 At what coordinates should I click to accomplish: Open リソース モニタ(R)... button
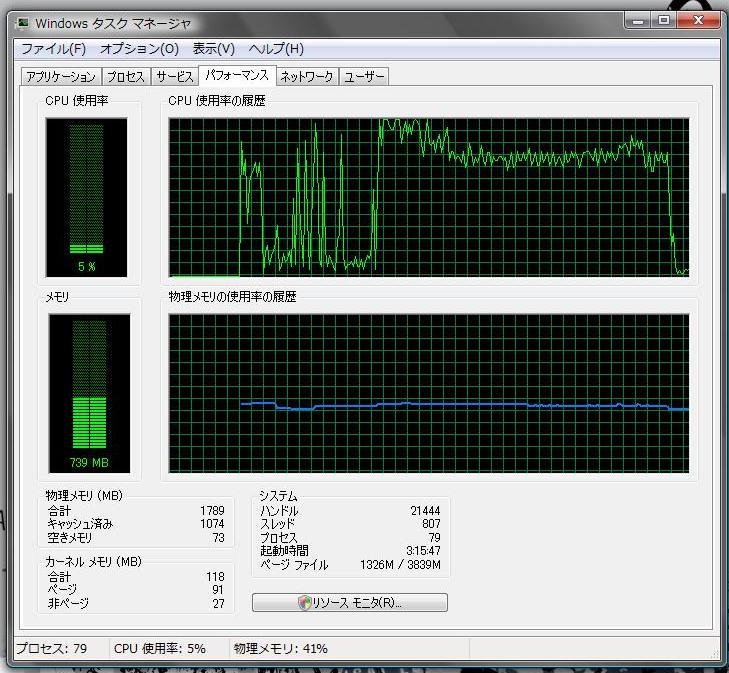coord(350,602)
